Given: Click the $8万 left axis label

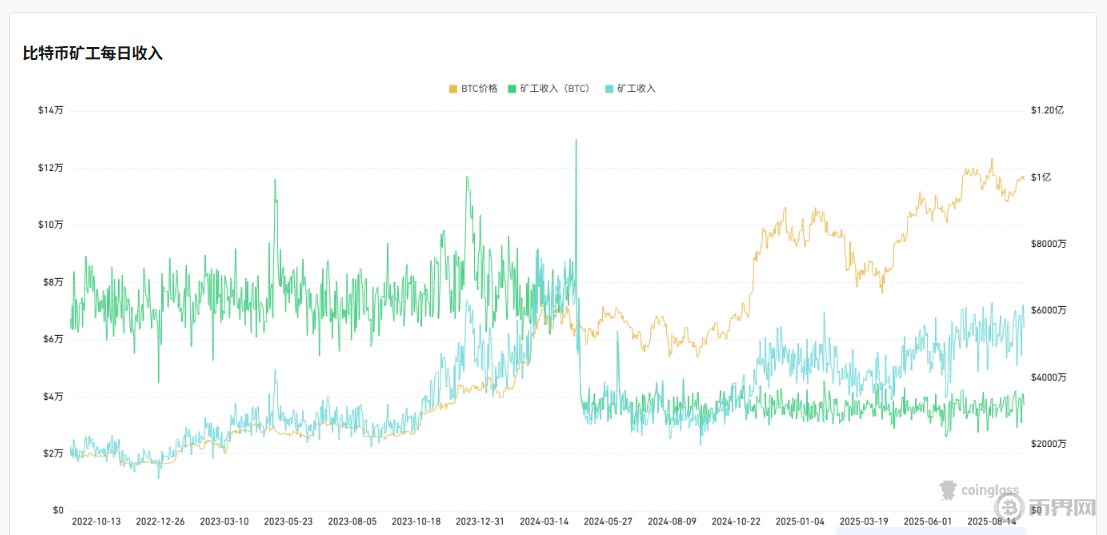Looking at the screenshot, I should 51,282.
